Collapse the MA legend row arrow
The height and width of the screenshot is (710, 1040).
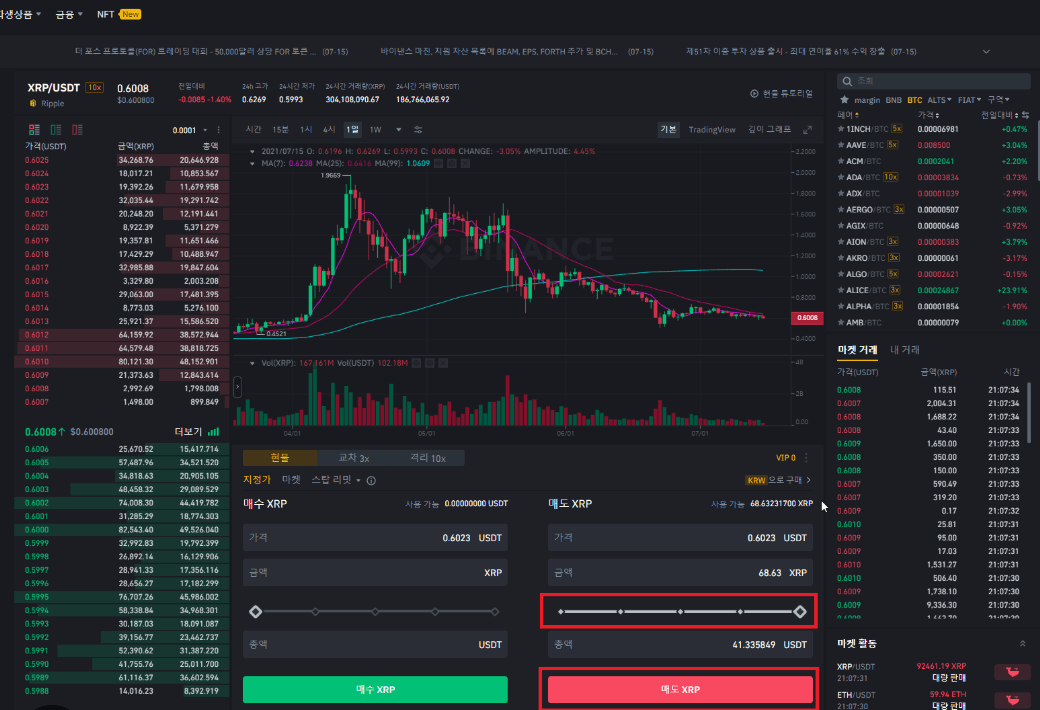pyautogui.click(x=252, y=163)
